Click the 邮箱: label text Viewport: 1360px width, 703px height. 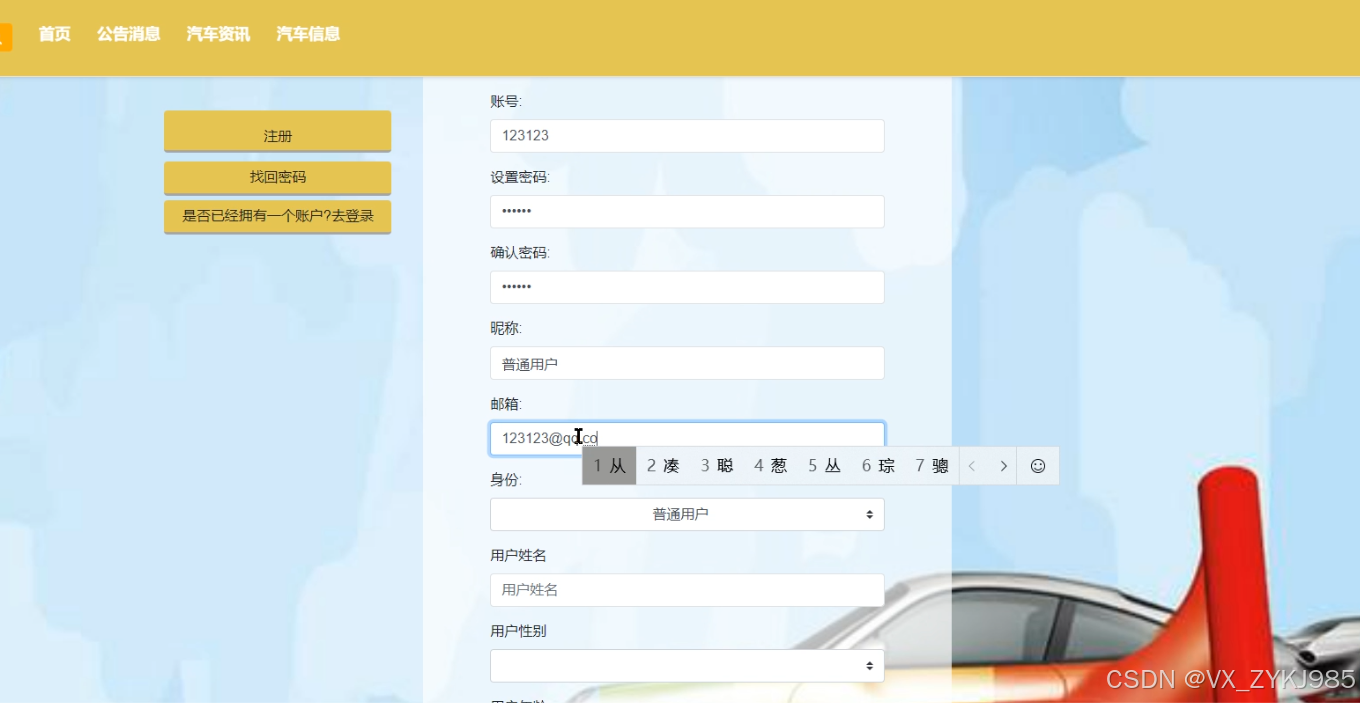[x=506, y=404]
